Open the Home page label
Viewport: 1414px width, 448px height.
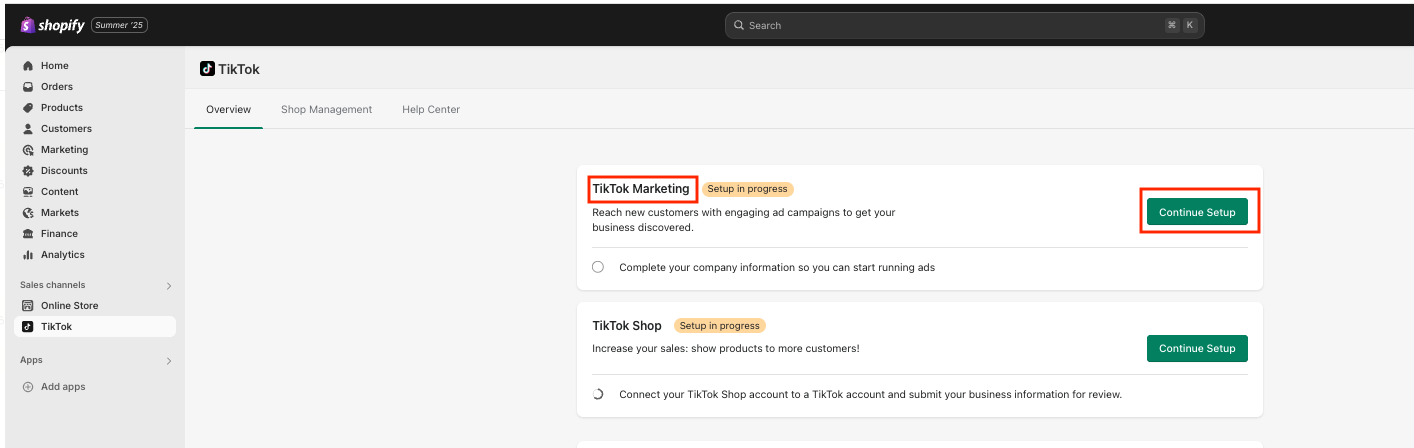click(x=55, y=66)
